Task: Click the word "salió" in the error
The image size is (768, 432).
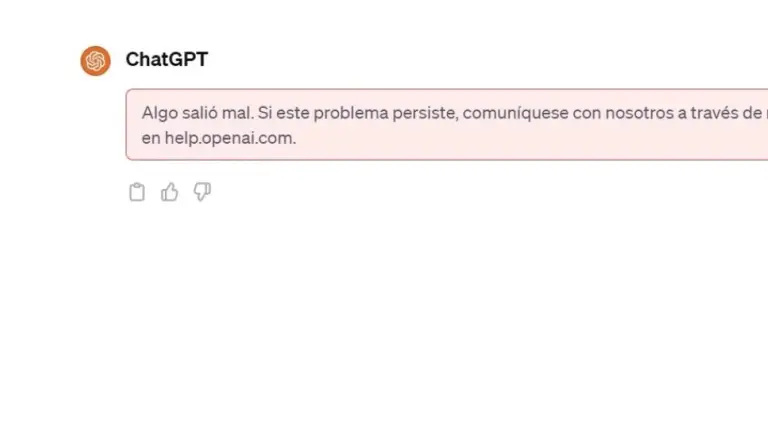Action: (x=200, y=113)
